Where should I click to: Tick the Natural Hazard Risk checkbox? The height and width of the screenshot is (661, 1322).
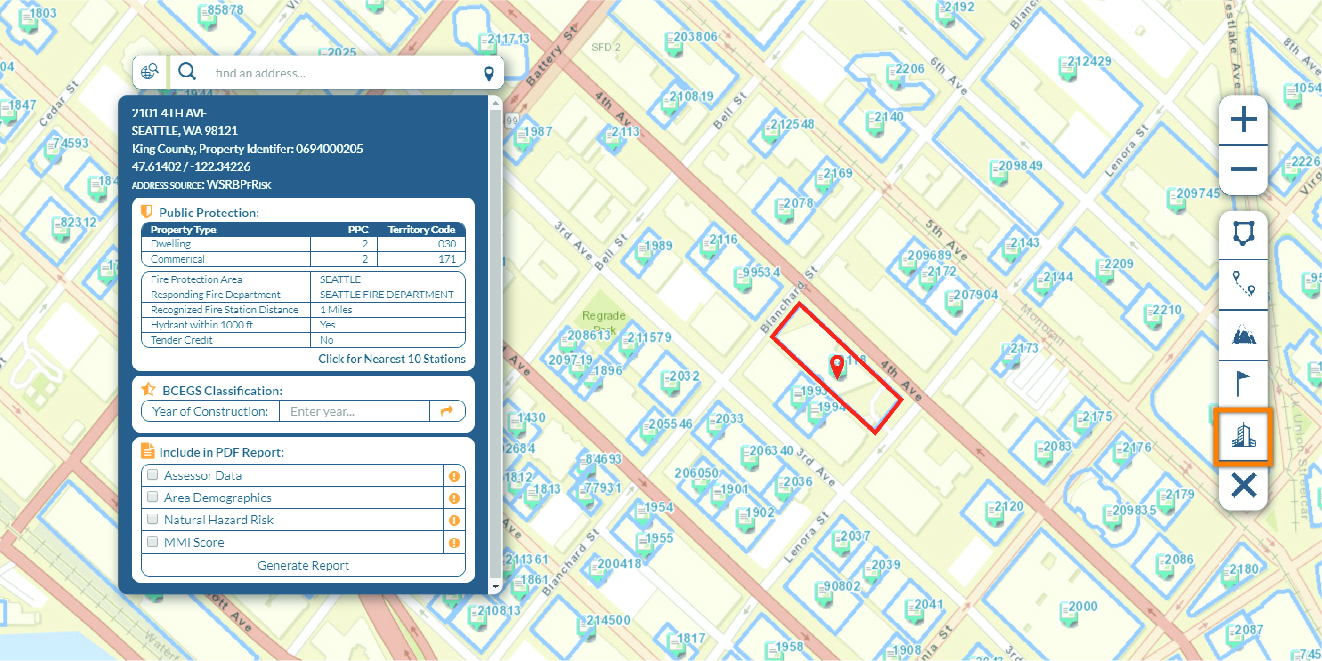[153, 519]
